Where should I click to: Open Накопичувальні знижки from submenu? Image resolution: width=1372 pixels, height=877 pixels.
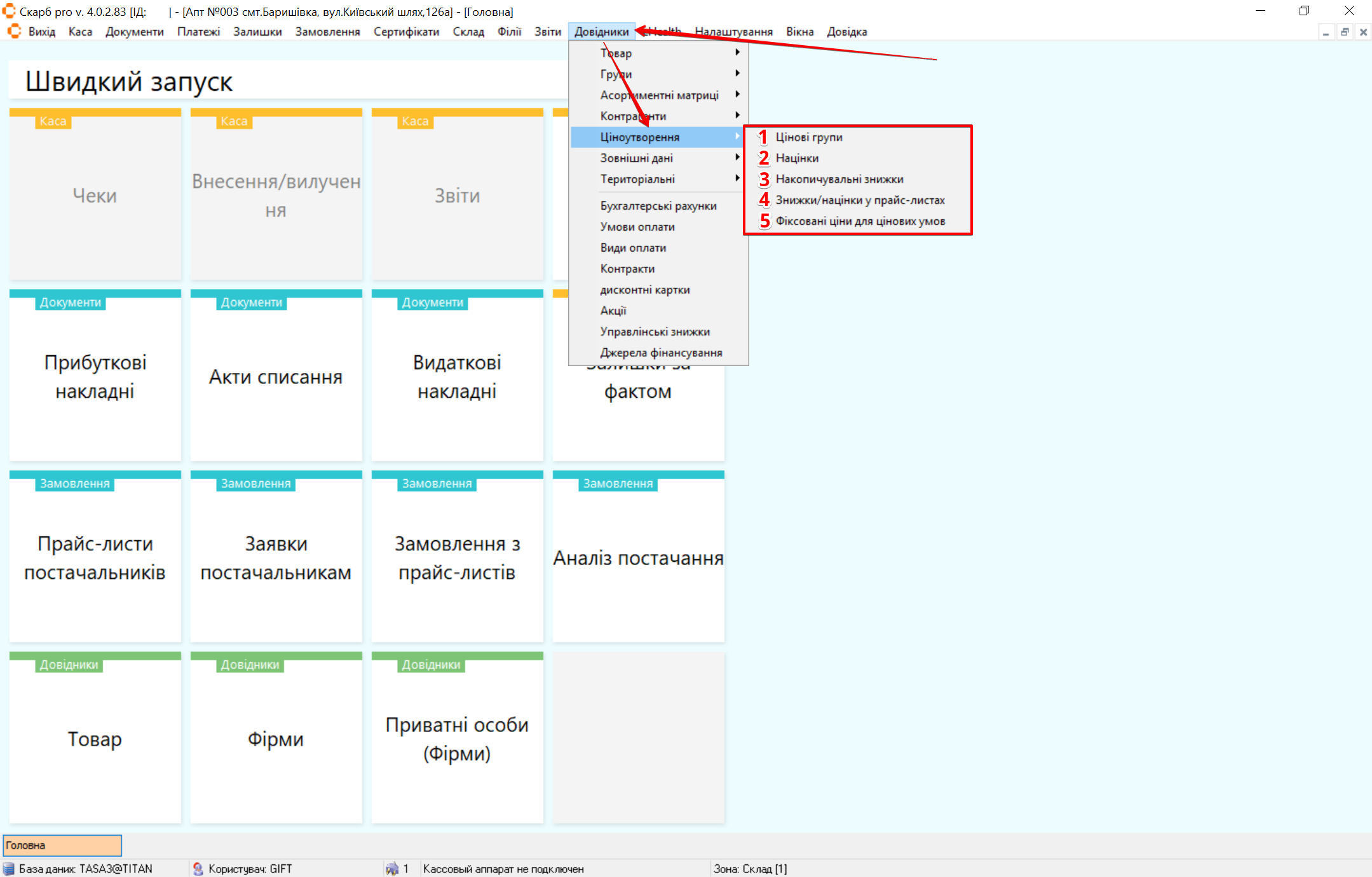tap(839, 179)
